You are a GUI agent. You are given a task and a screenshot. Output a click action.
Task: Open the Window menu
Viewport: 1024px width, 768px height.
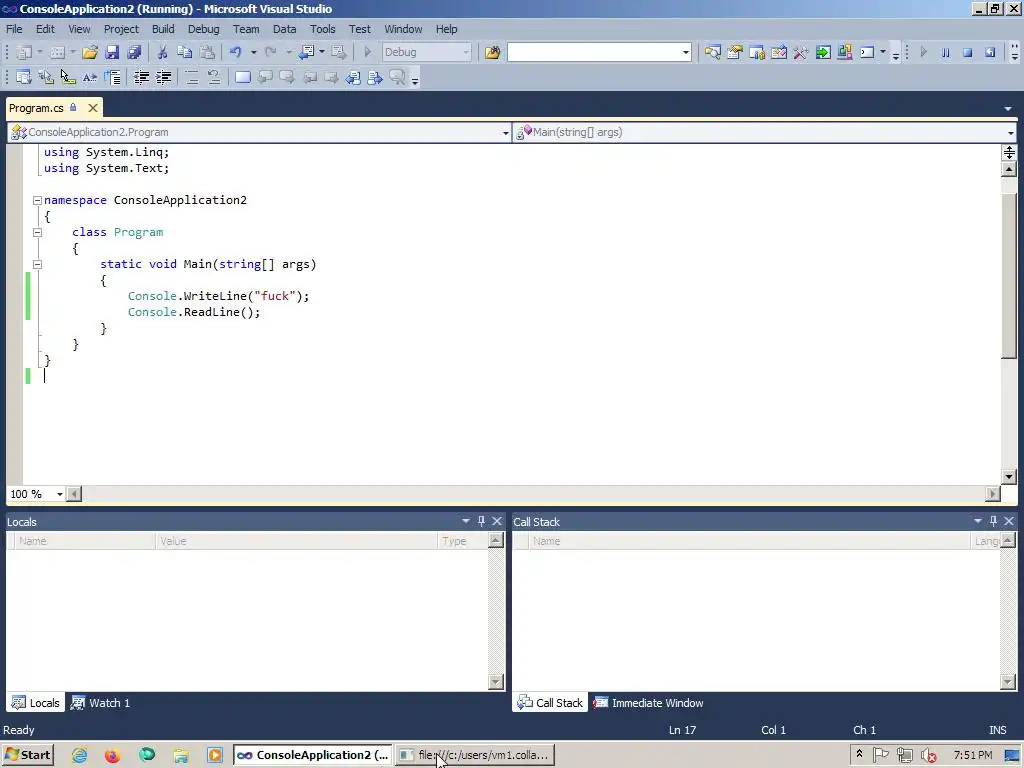point(403,29)
